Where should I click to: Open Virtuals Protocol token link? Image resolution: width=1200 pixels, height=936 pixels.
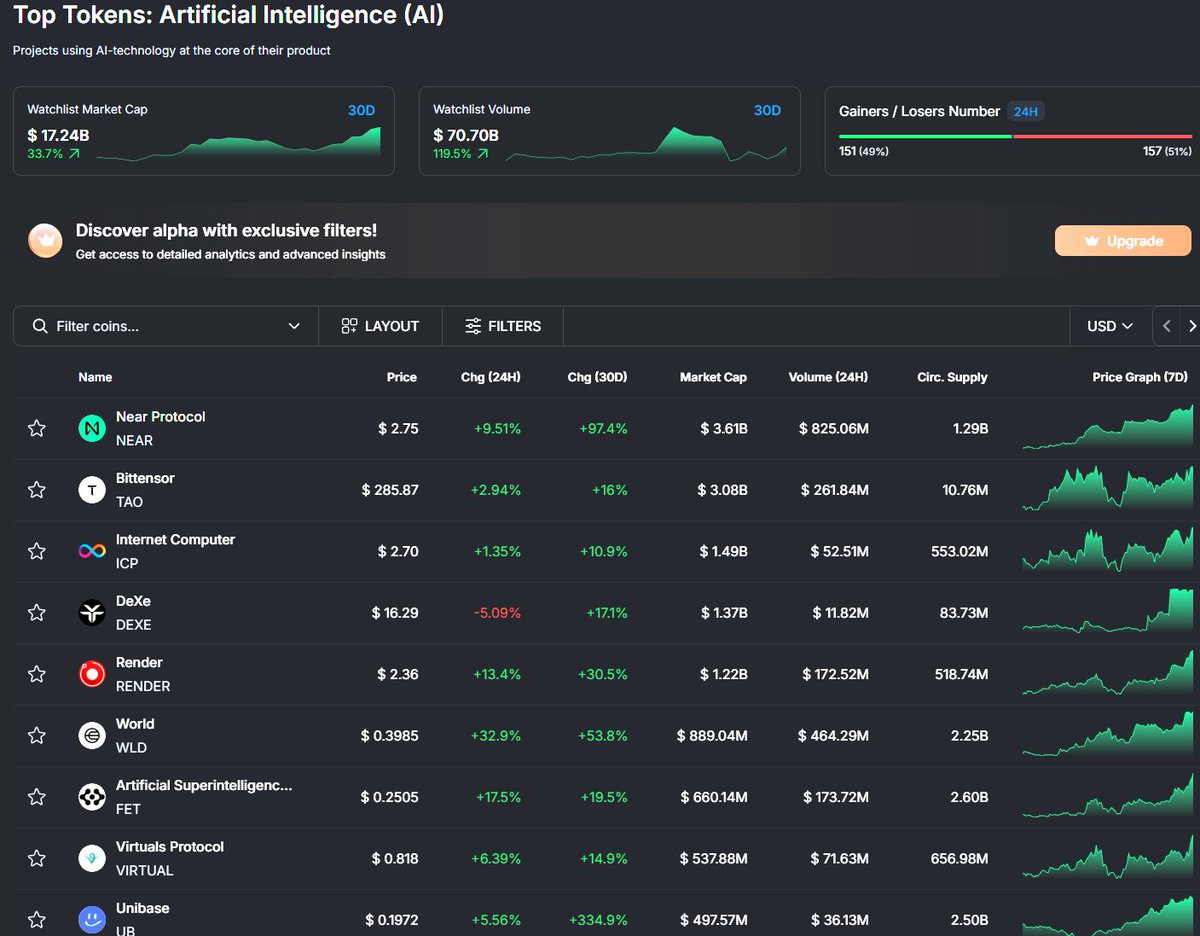170,846
